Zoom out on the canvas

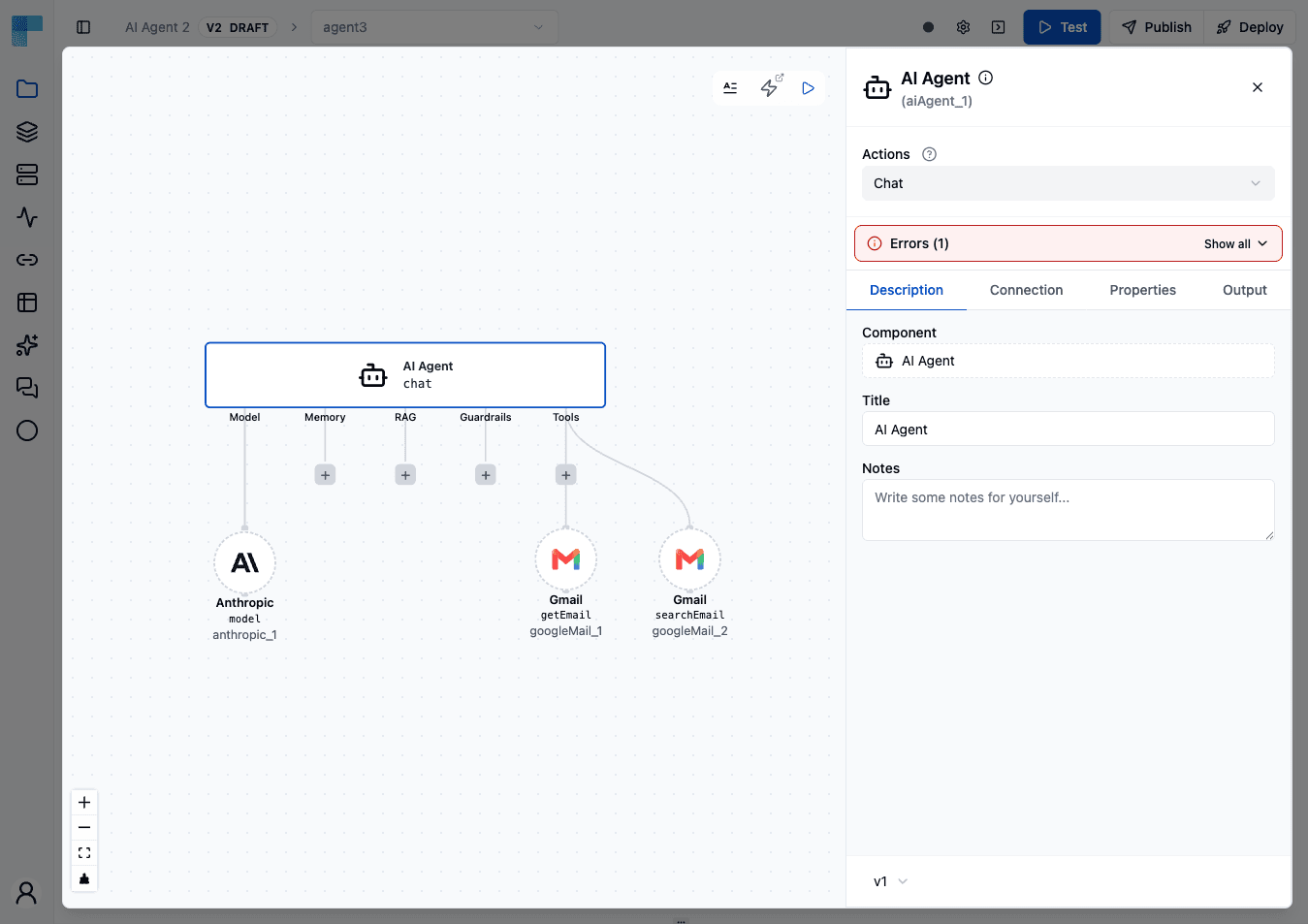click(84, 828)
